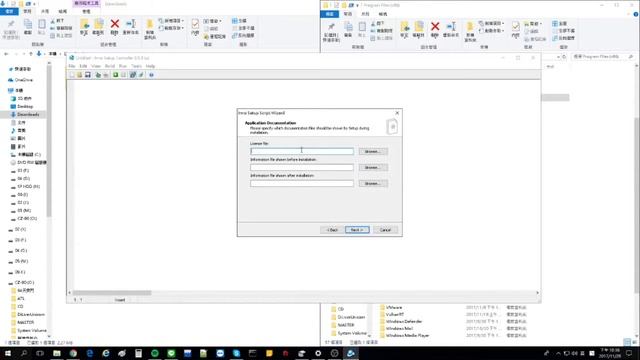Open Task View from the taskbar

[x=40, y=353]
